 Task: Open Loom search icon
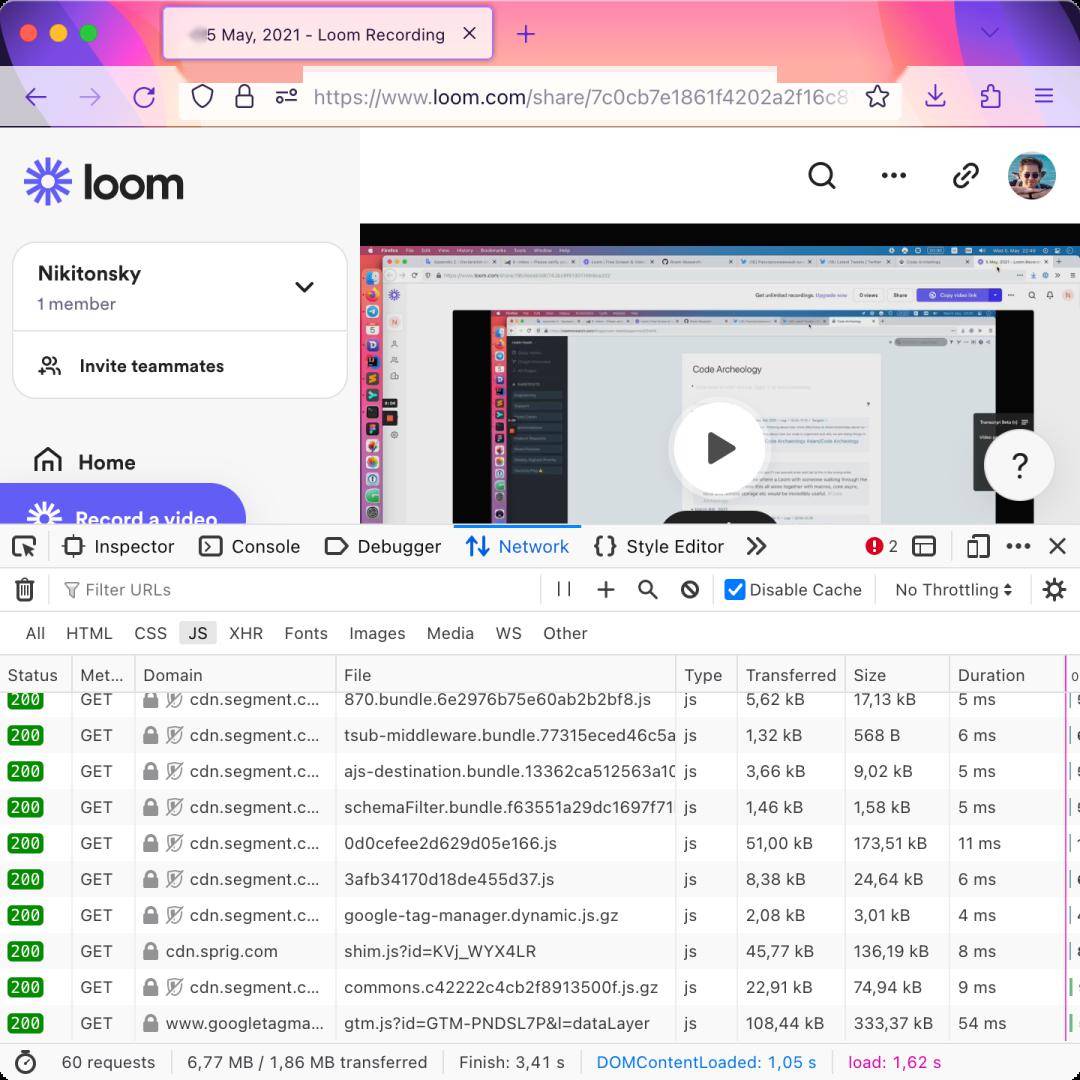(x=822, y=176)
